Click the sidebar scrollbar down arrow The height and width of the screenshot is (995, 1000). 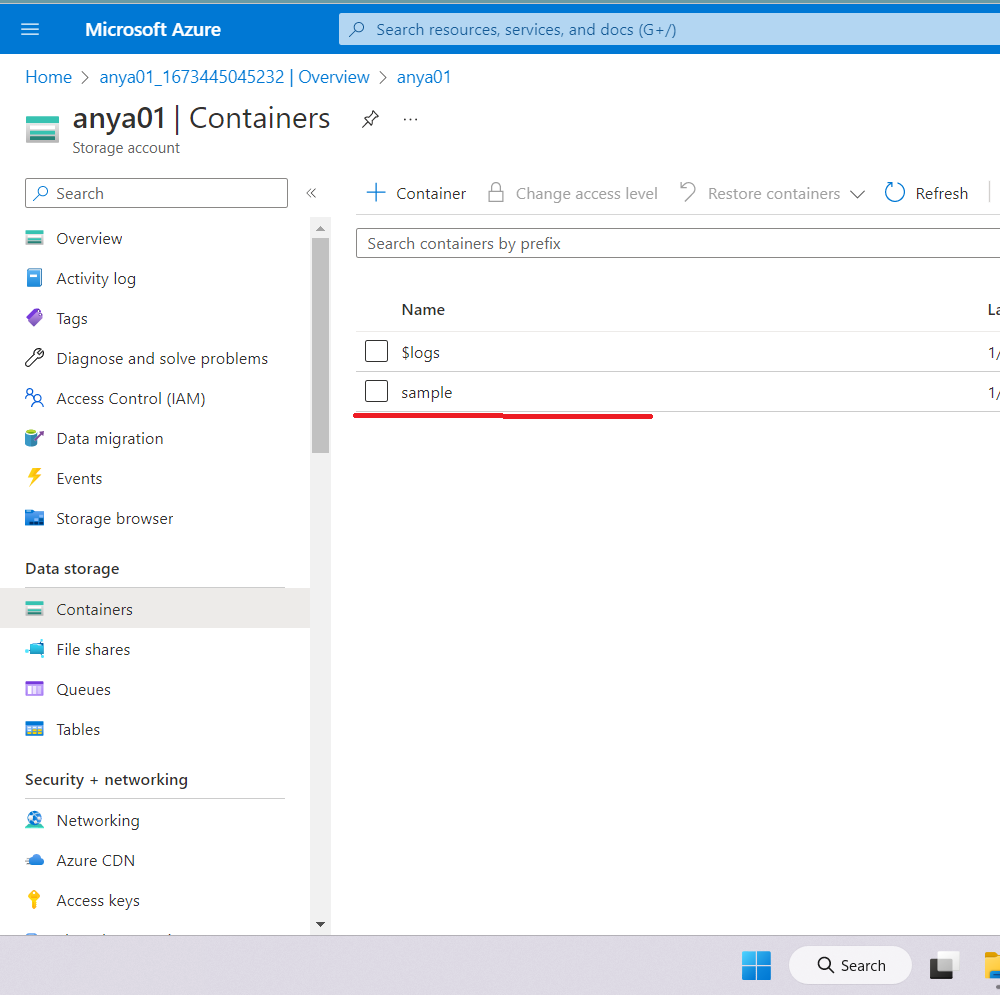click(x=320, y=924)
